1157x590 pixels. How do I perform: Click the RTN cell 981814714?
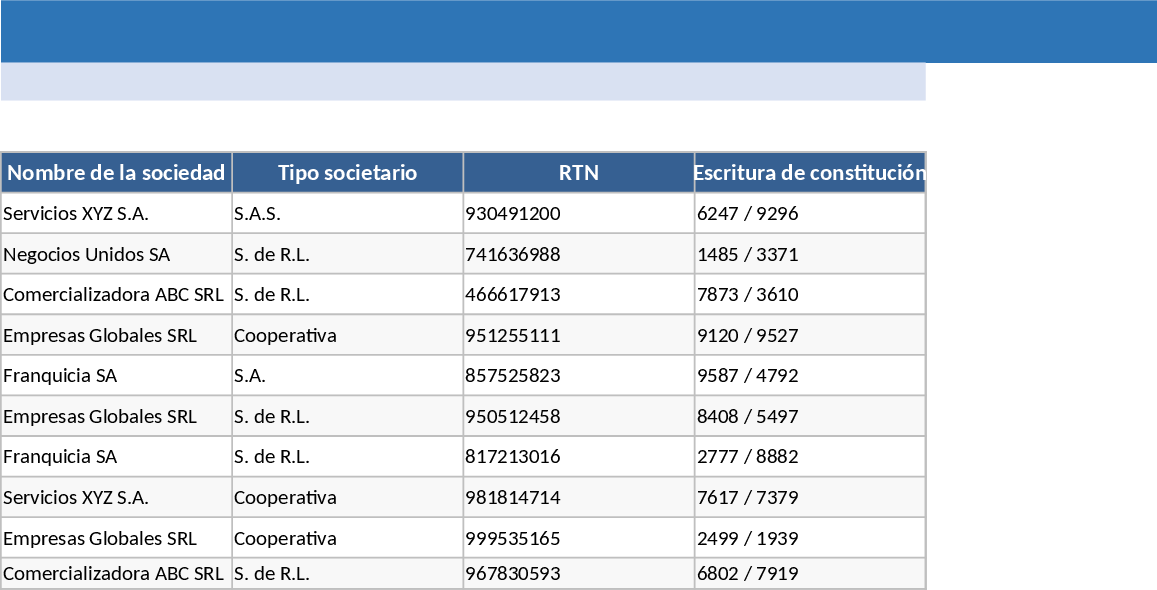pos(578,497)
